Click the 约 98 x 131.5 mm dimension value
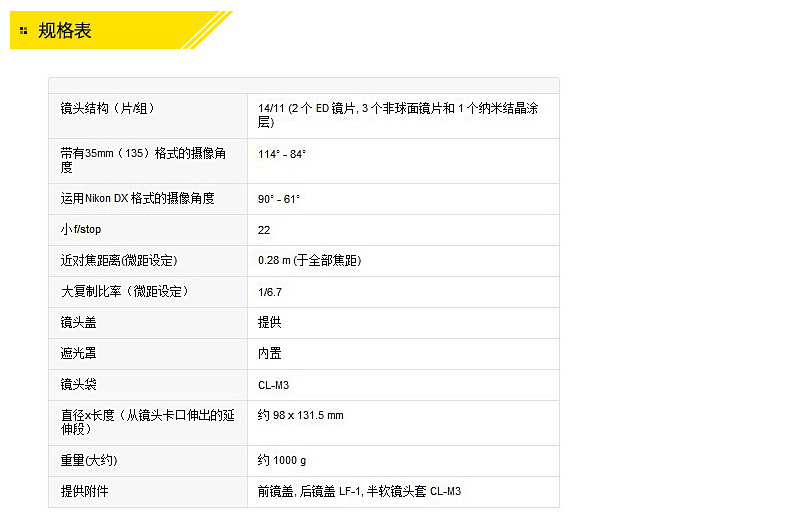This screenshot has height=520, width=791. pos(300,415)
